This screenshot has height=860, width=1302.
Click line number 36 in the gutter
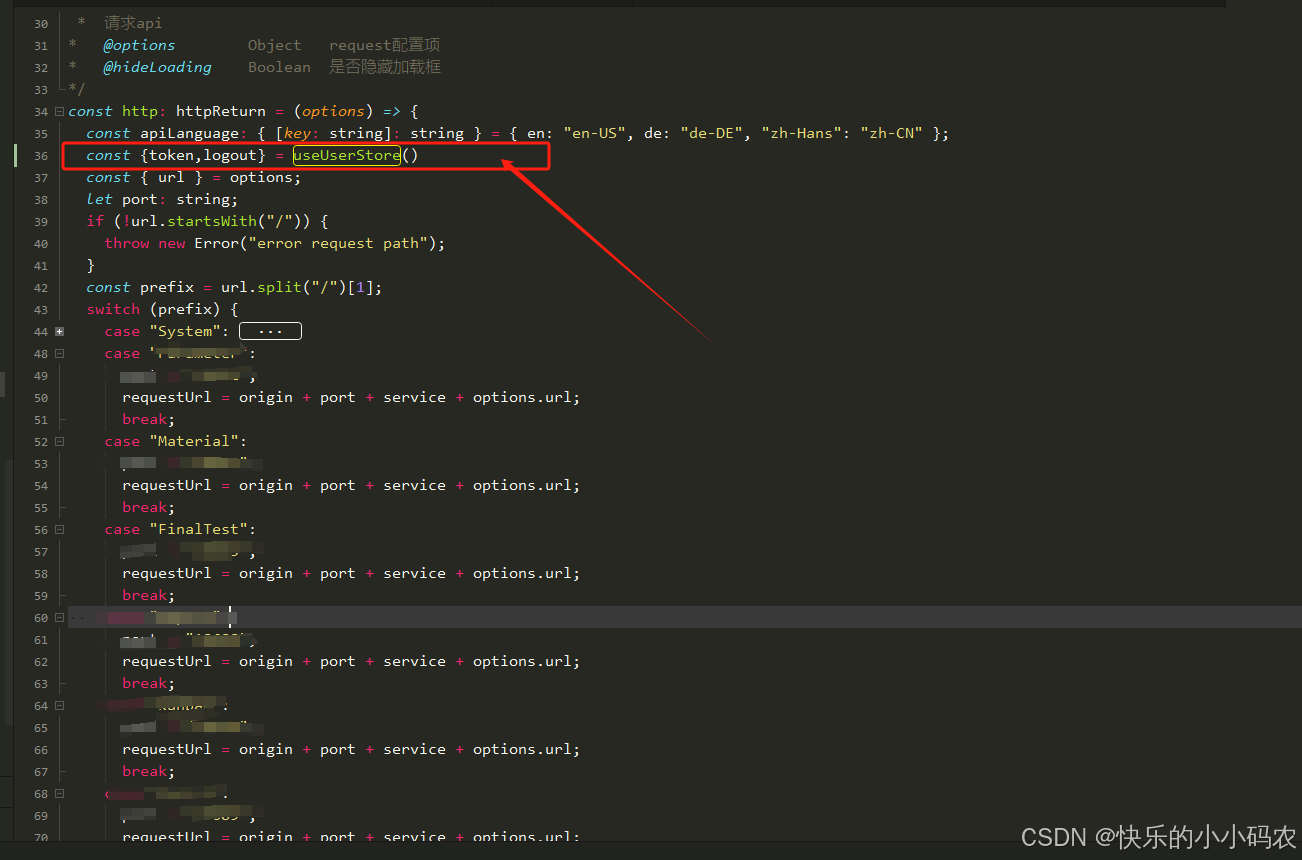40,155
